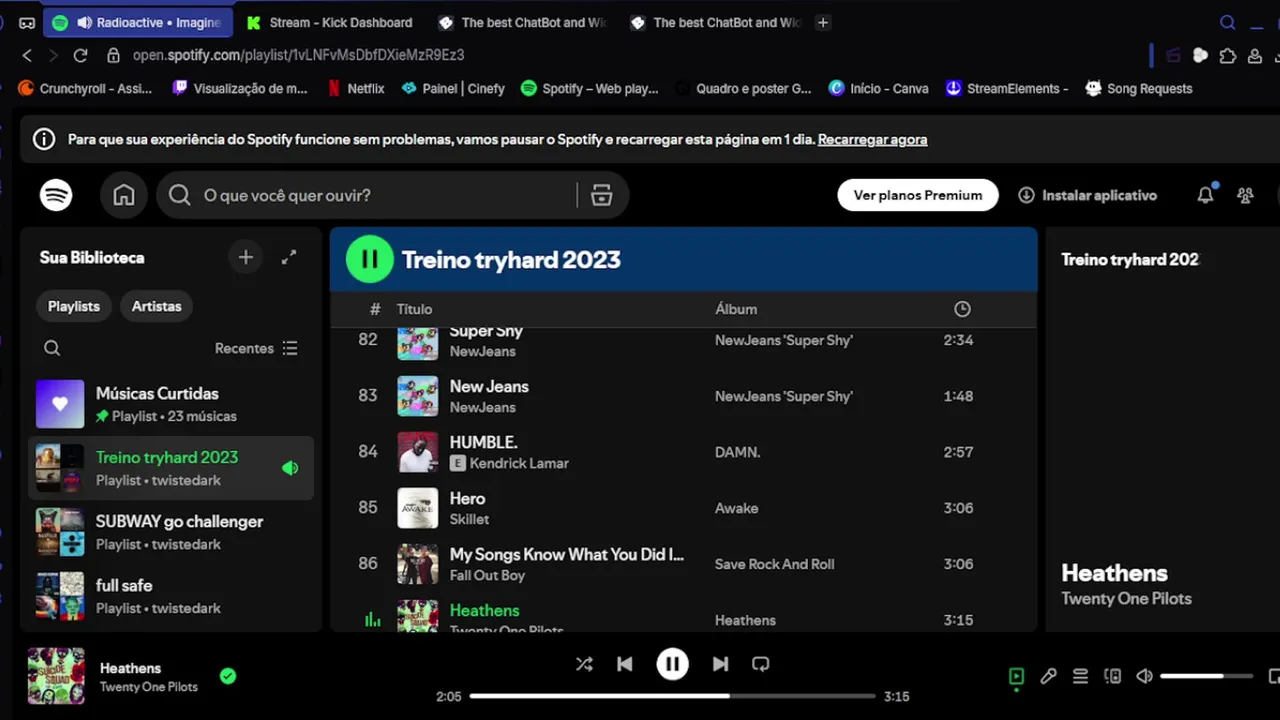Search inside Sua Biblioteca

(x=52, y=348)
